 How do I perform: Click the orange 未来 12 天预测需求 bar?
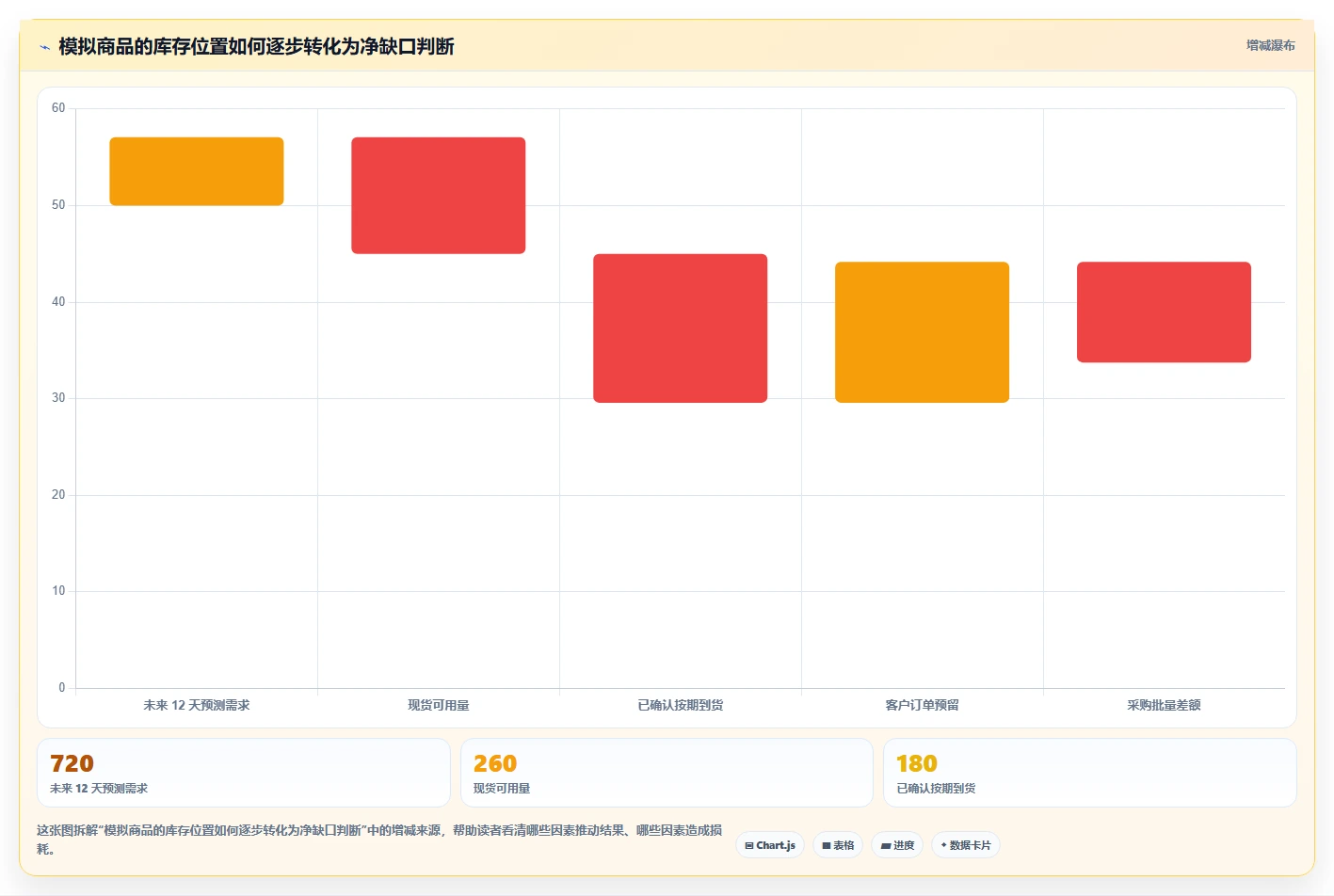197,171
